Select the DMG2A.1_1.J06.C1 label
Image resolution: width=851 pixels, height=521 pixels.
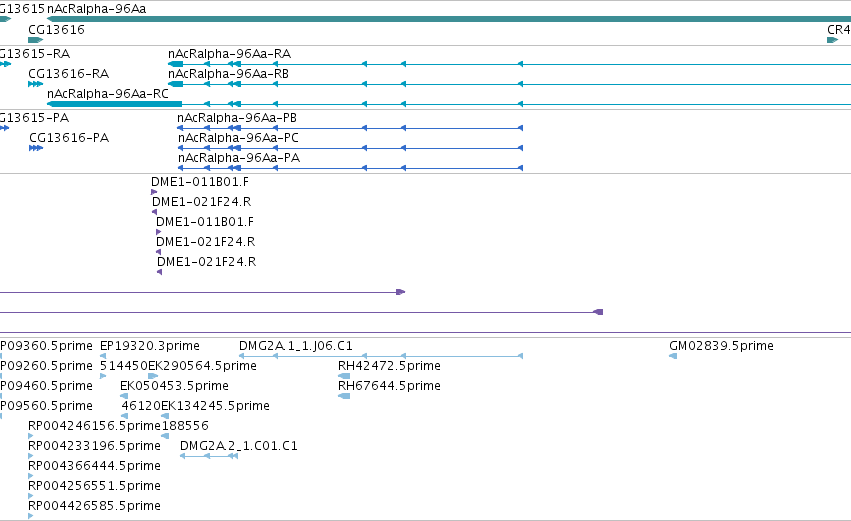tap(296, 346)
